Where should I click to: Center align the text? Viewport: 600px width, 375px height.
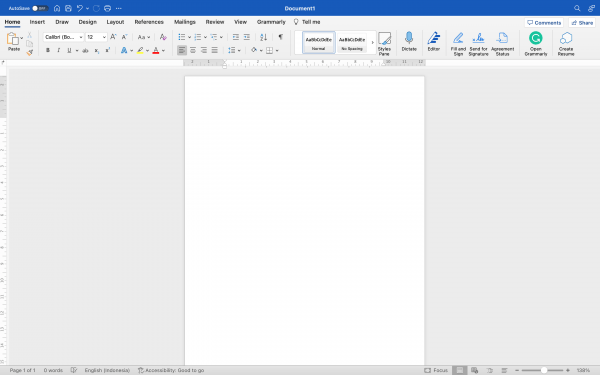[x=193, y=50]
